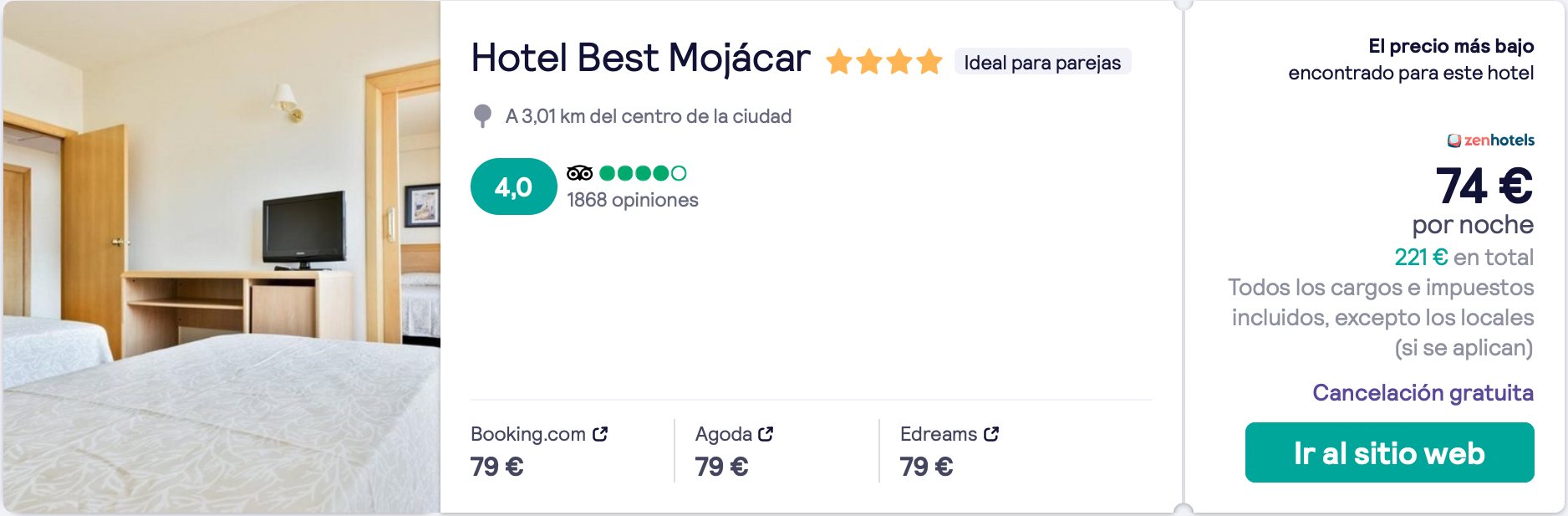Click the distance from city centre text
This screenshot has width=1568, height=516.
pos(649,116)
